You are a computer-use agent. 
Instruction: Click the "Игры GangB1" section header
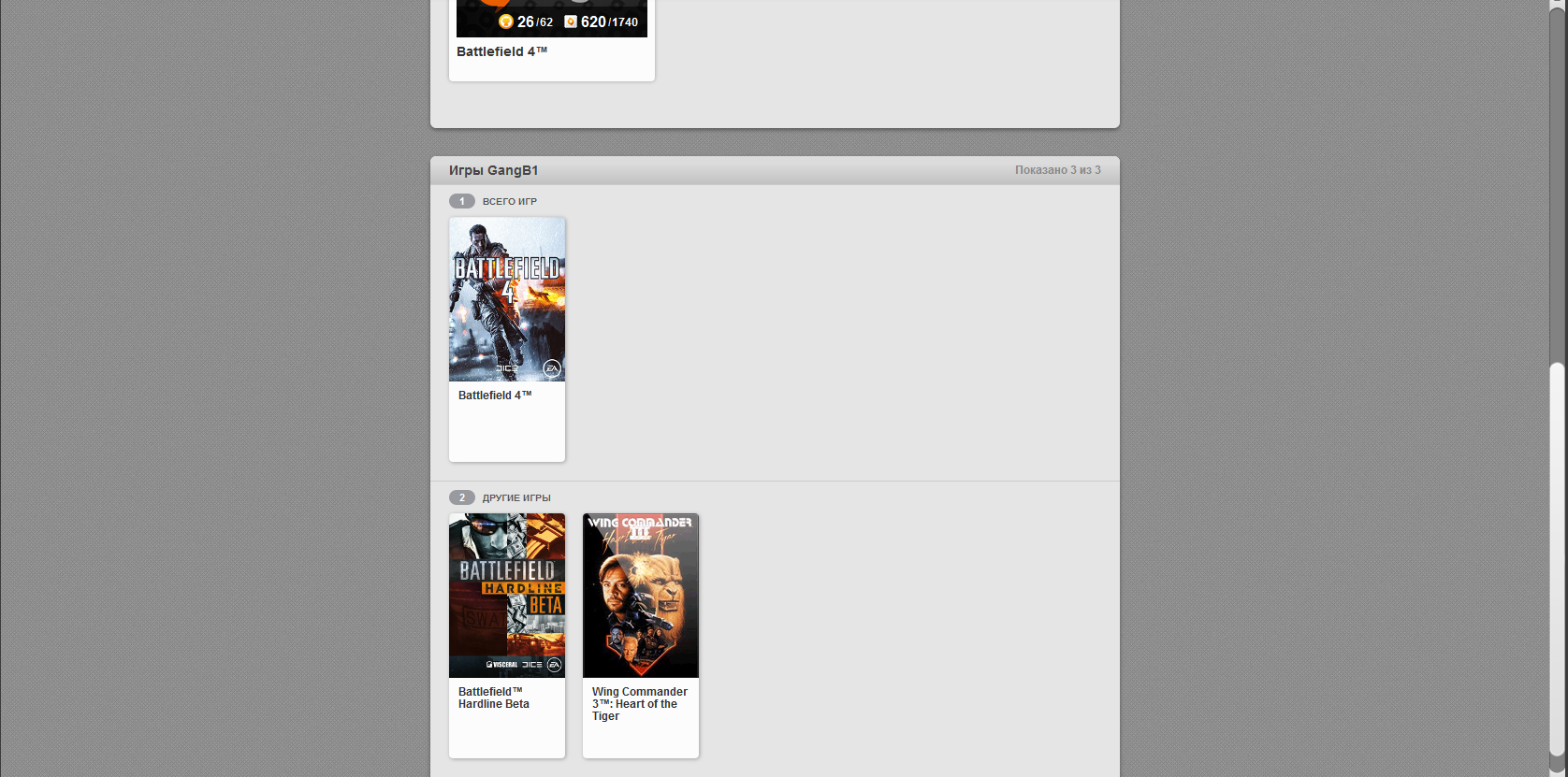click(493, 170)
